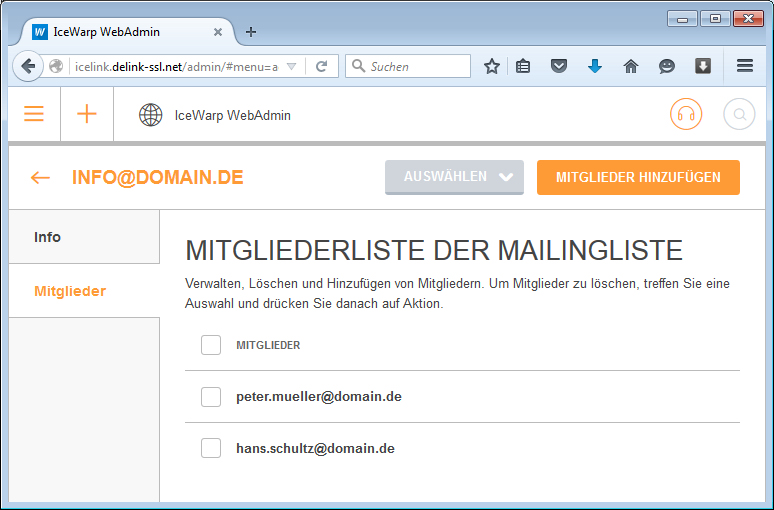Expand the Auswählen dropdown
774x510 pixels.
tap(454, 177)
